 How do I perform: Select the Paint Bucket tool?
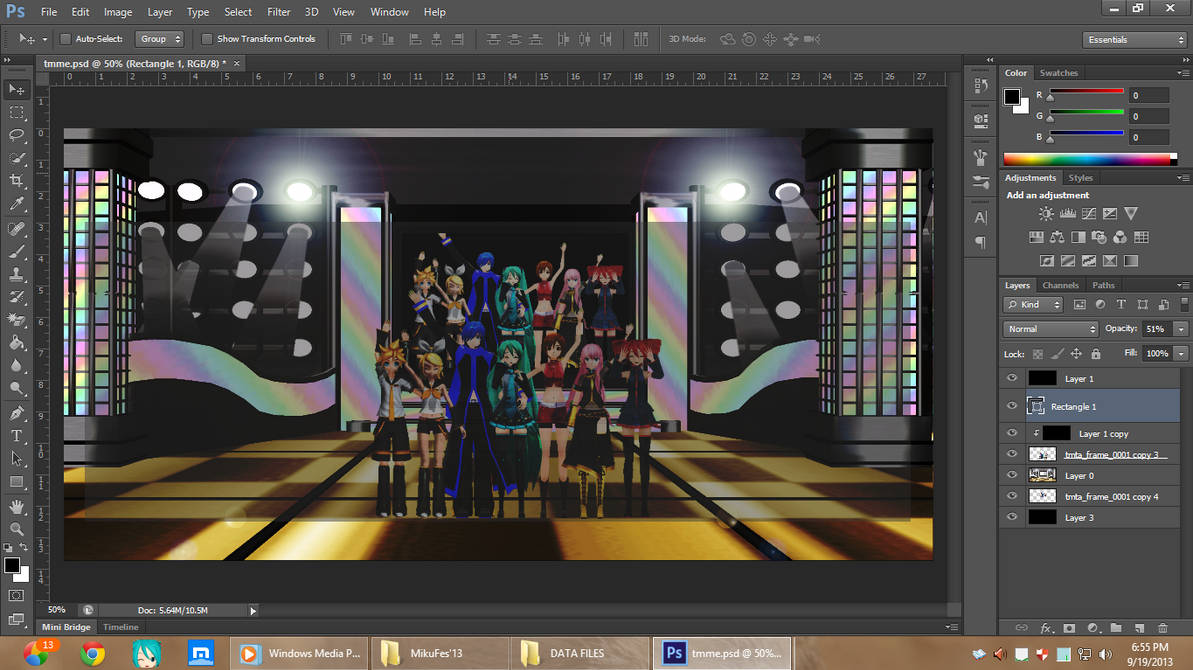coord(16,343)
